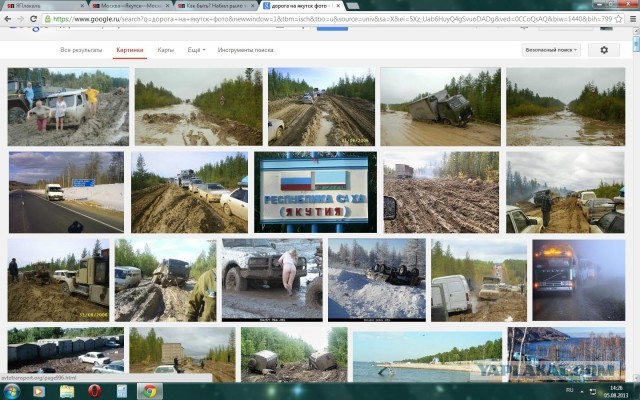Switch to the ЯПлакалъ tab
640x400 pixels.
43,6
